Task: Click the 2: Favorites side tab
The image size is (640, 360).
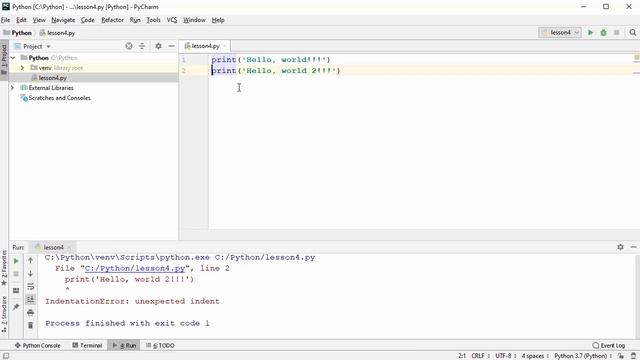Action: tap(4, 267)
